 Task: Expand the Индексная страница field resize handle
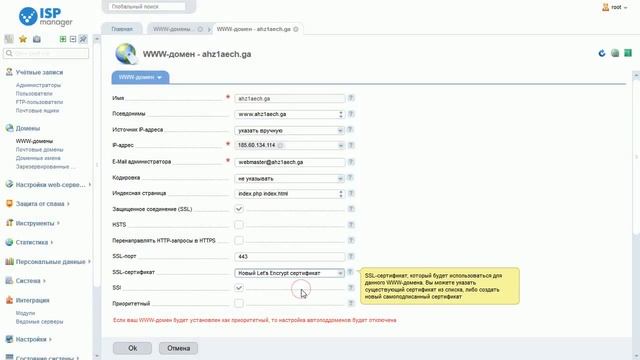[341, 194]
